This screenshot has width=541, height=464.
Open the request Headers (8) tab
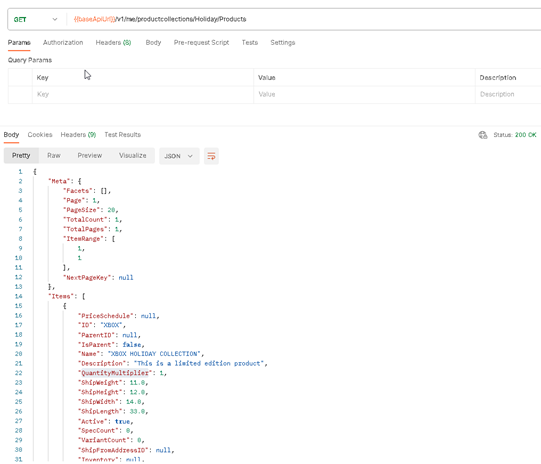pos(113,42)
